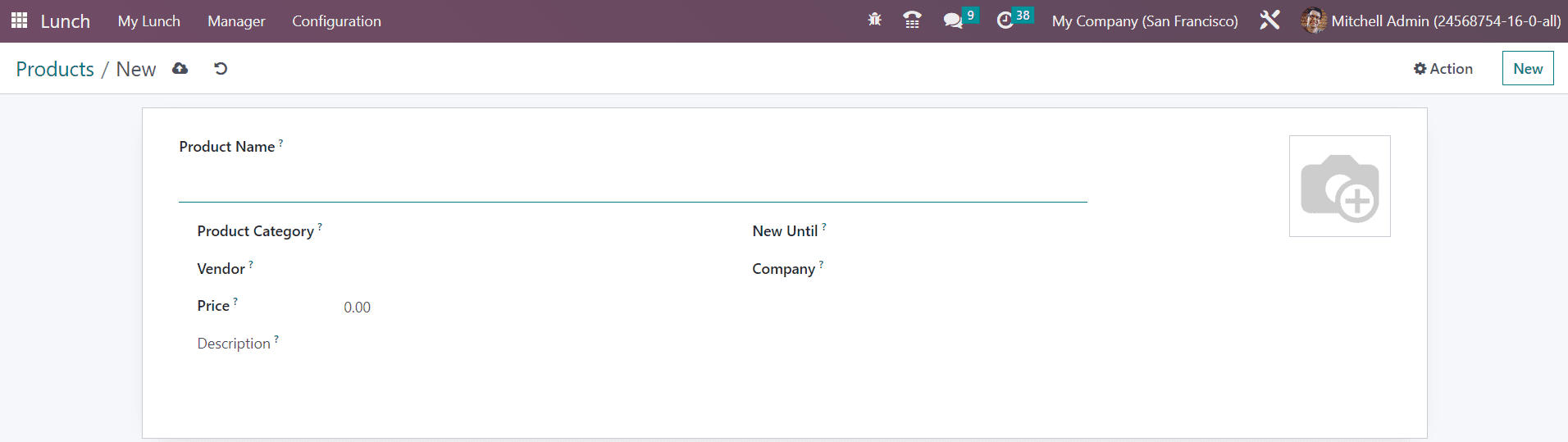Open the My Lunch menu
This screenshot has height=442, width=1568.
[149, 21]
